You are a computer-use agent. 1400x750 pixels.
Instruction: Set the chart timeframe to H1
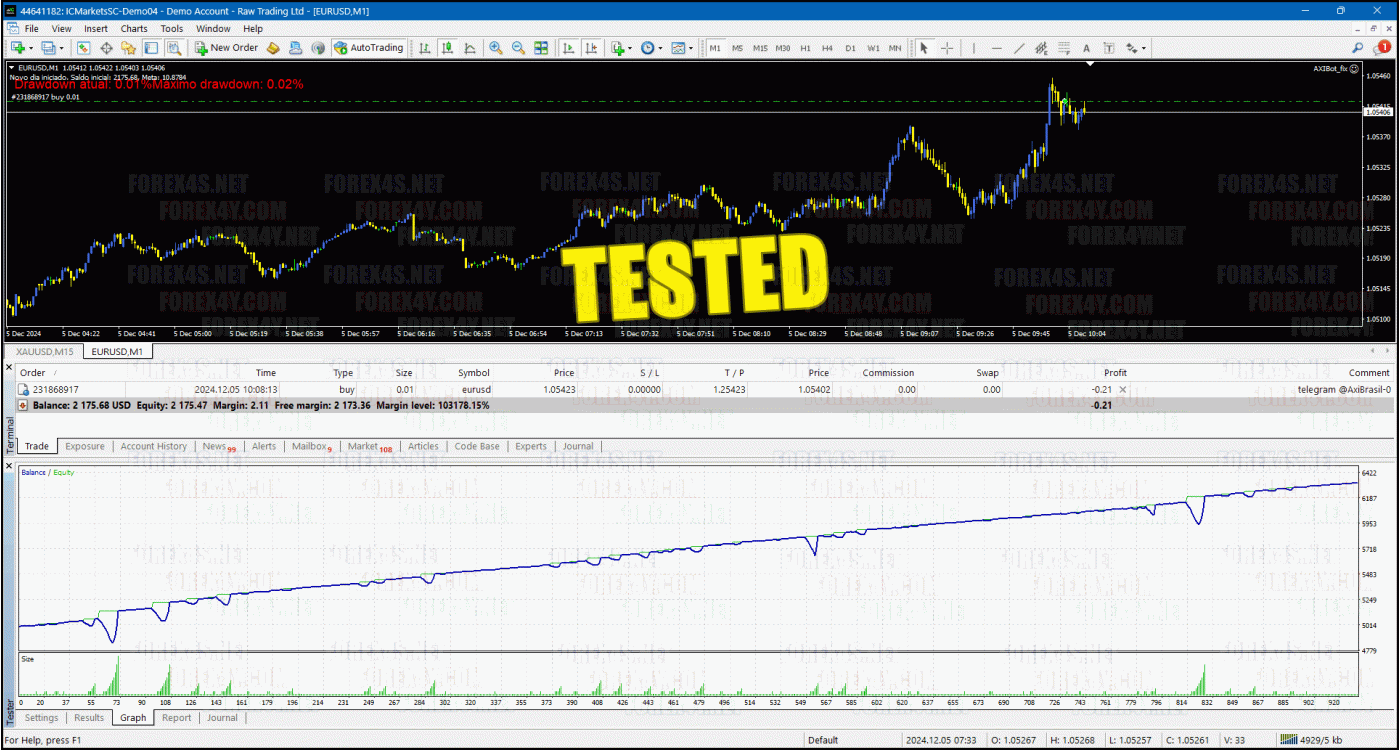pyautogui.click(x=806, y=48)
